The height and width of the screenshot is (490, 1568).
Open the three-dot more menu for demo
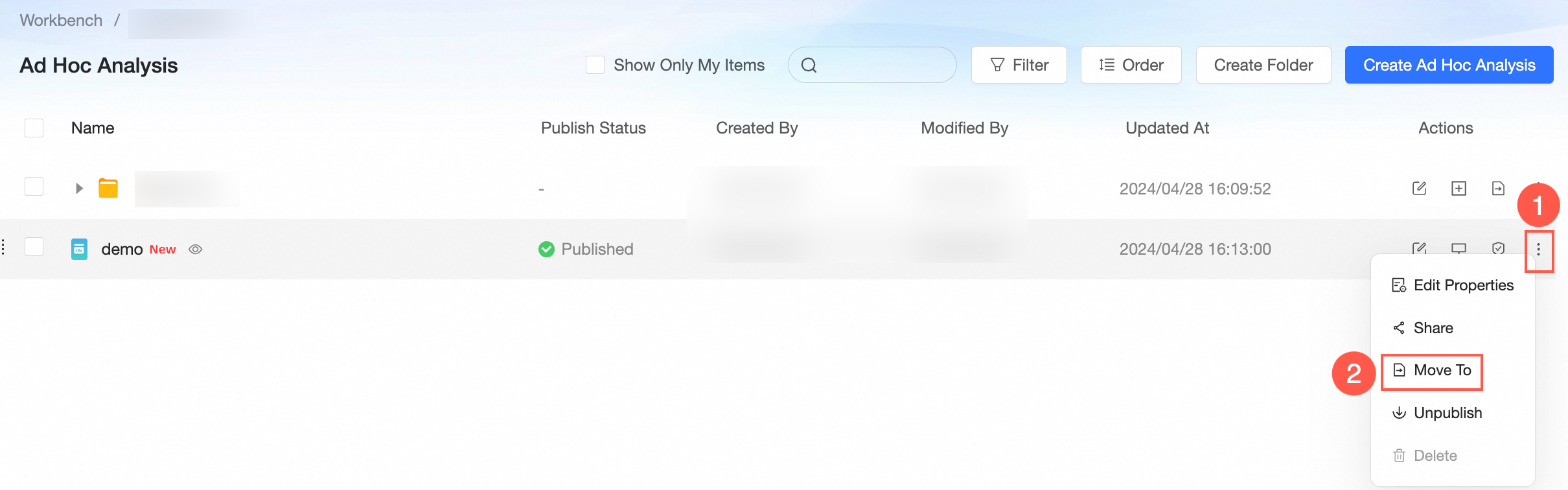tap(1538, 250)
